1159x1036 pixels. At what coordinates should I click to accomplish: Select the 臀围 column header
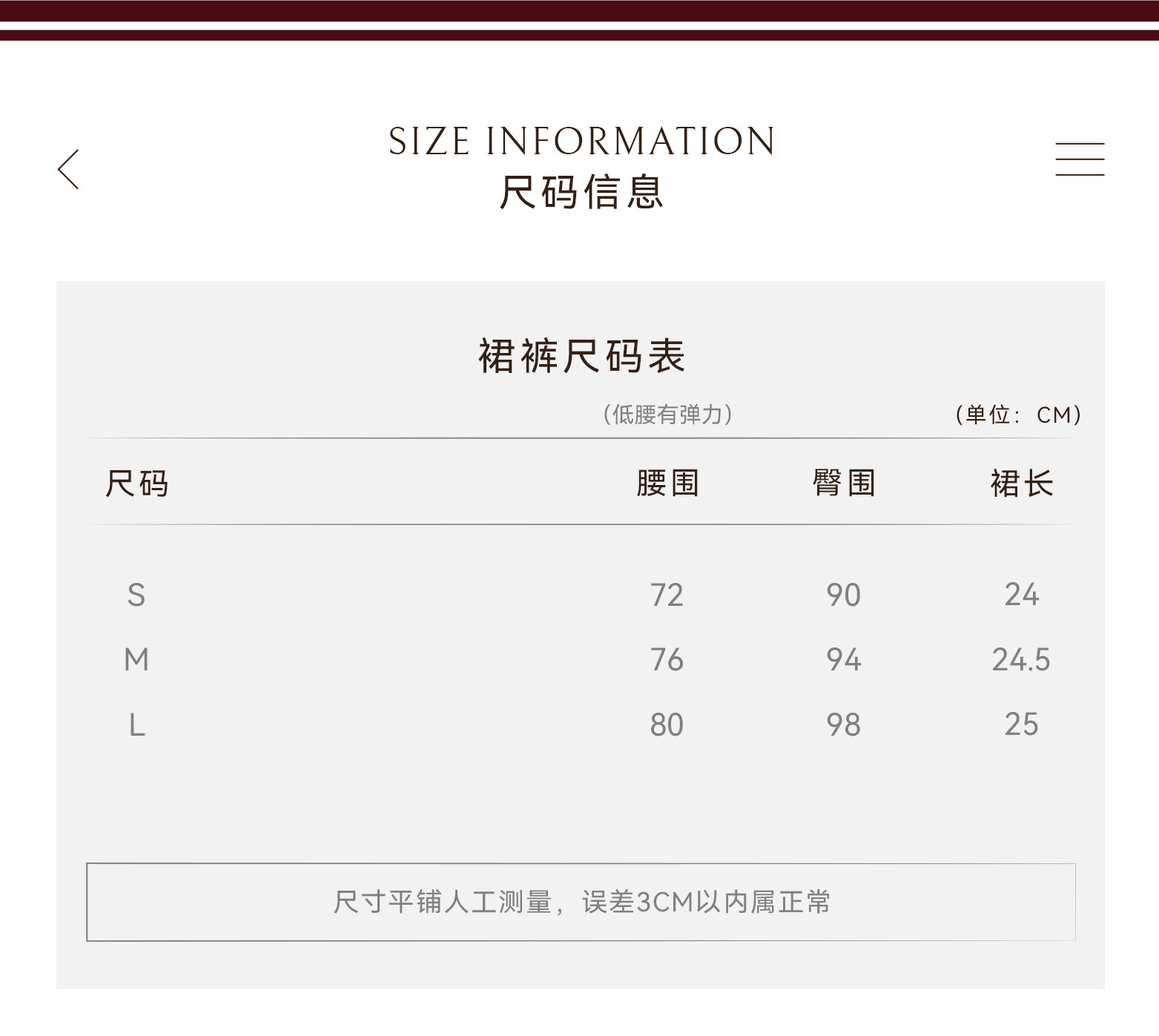(844, 484)
